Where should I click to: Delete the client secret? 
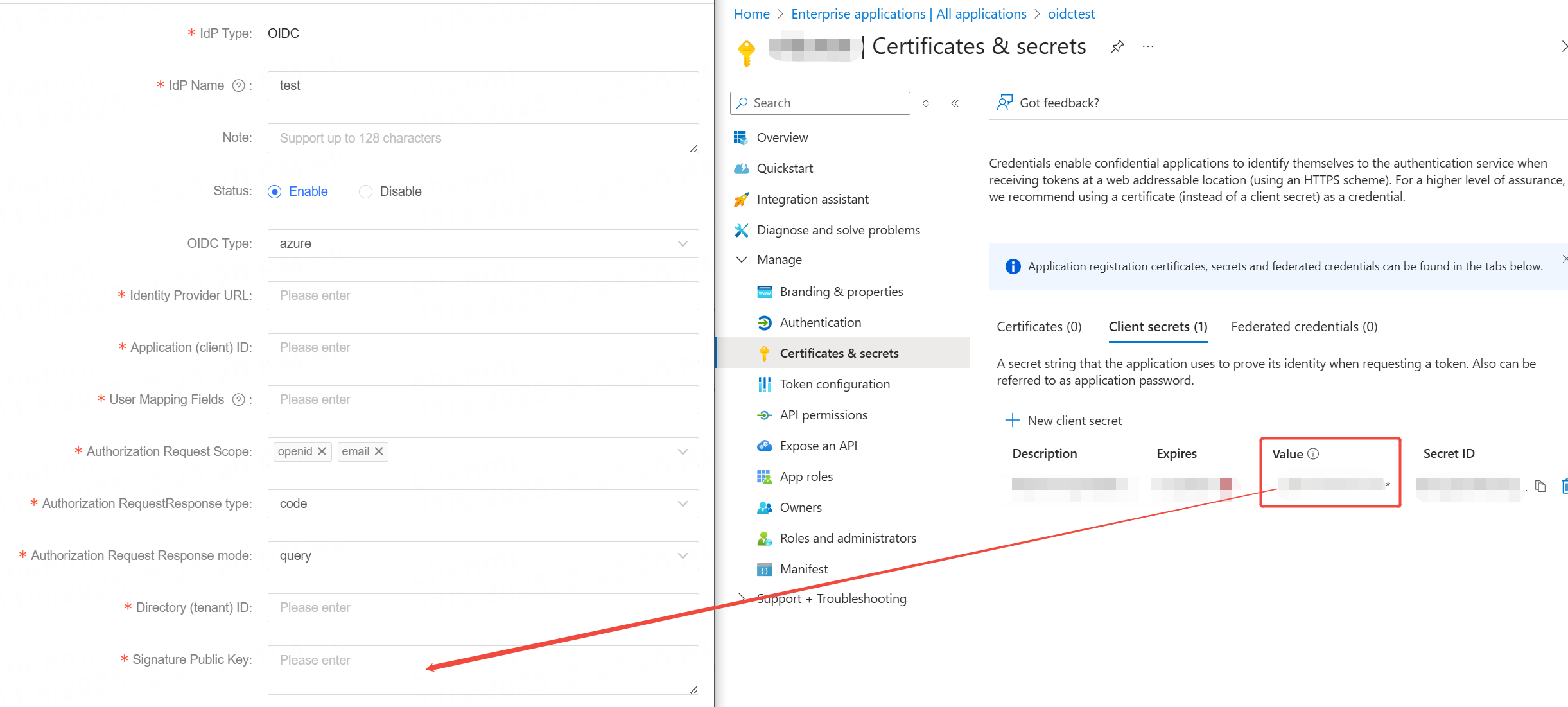tap(1565, 486)
